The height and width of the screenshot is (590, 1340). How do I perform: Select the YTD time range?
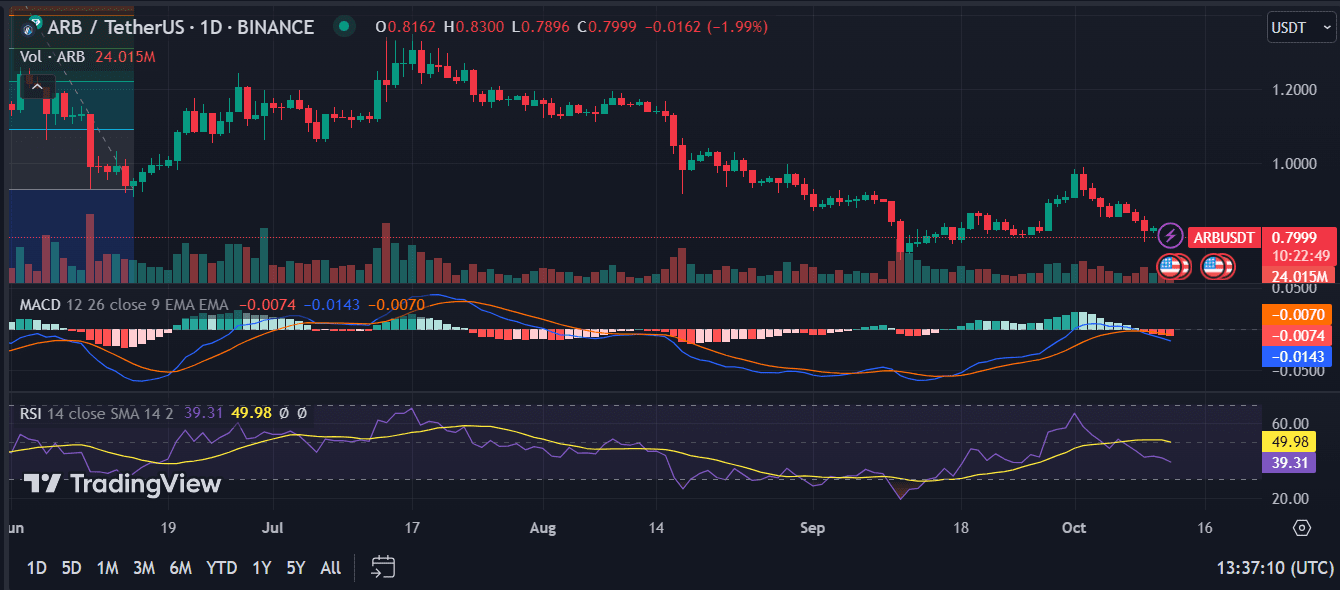click(x=221, y=568)
